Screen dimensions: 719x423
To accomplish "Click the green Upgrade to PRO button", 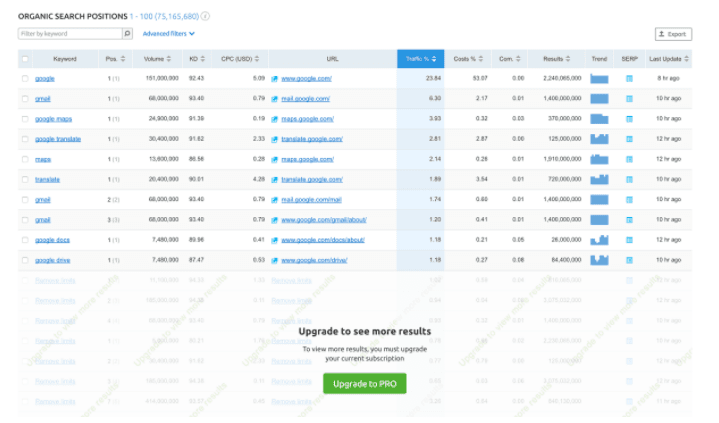I will coord(365,384).
